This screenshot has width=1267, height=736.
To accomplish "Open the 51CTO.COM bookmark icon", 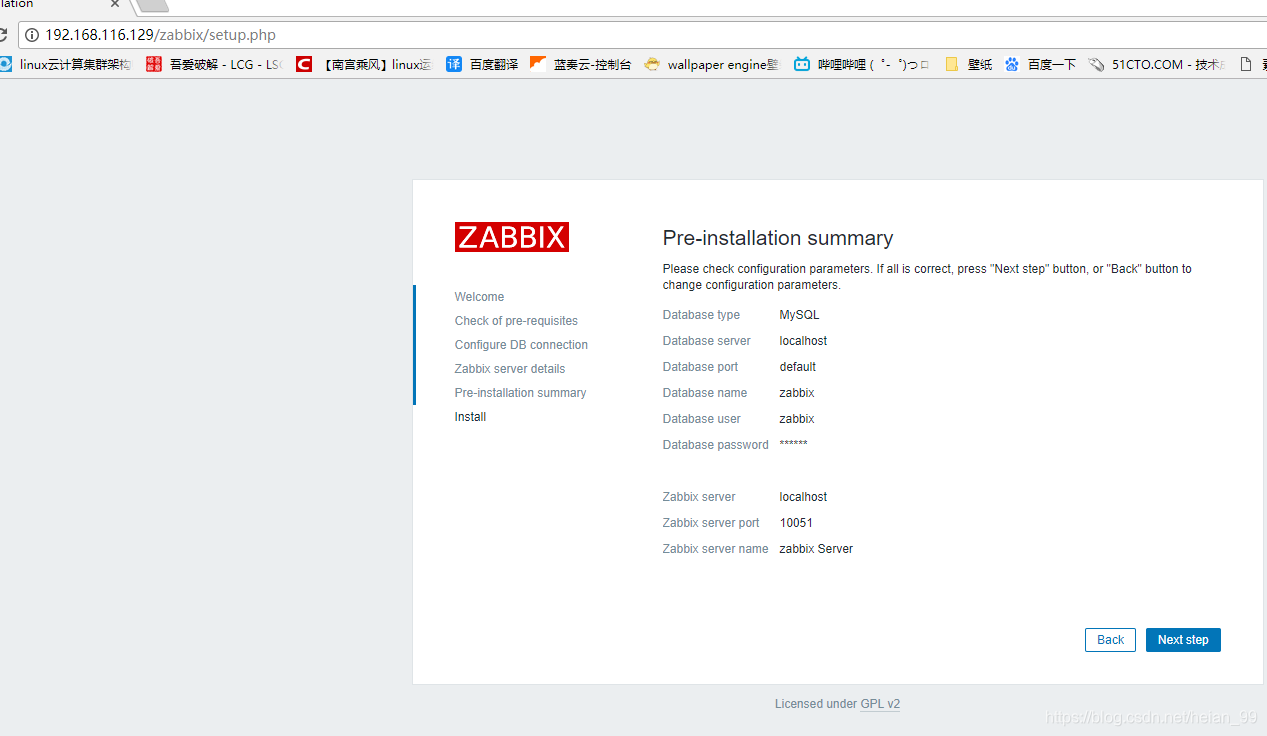I will coord(1096,64).
